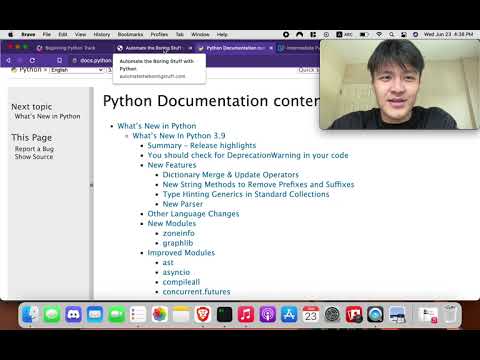Click the bookmark icon in toolbar
Viewport: 480px width, 360px height.
59,60
